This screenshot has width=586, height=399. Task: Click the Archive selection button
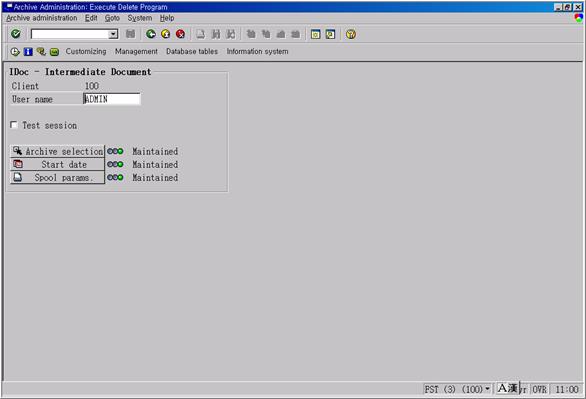coord(58,151)
